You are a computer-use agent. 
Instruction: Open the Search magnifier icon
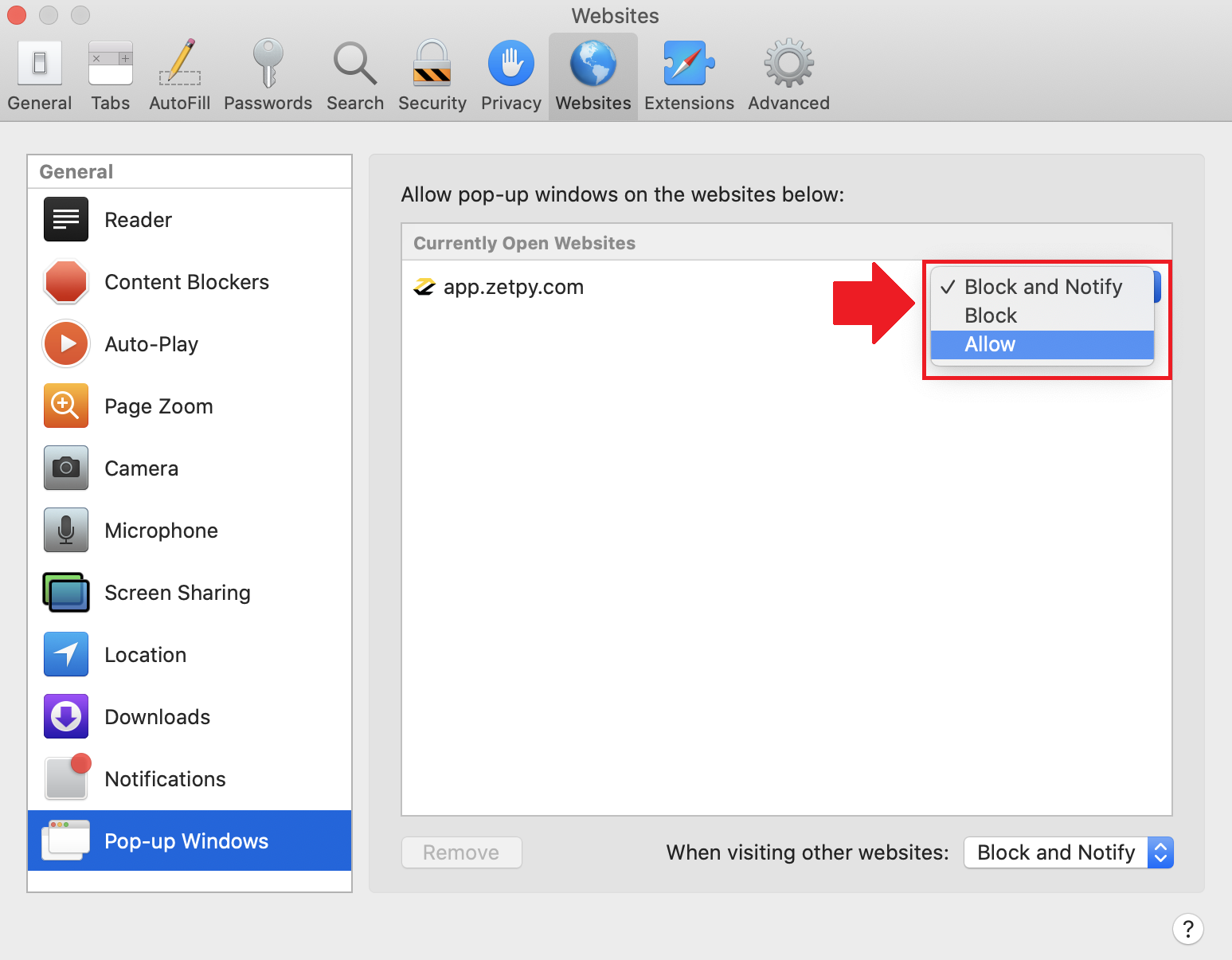click(x=355, y=64)
